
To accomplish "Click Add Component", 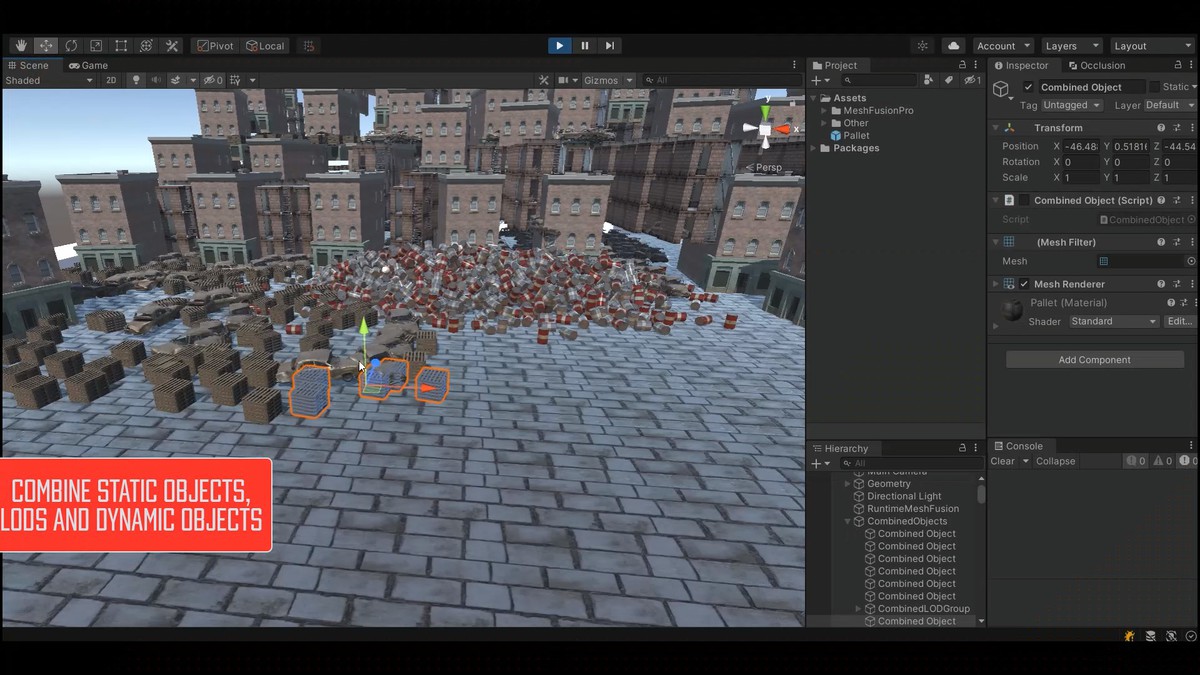I will pos(1095,360).
